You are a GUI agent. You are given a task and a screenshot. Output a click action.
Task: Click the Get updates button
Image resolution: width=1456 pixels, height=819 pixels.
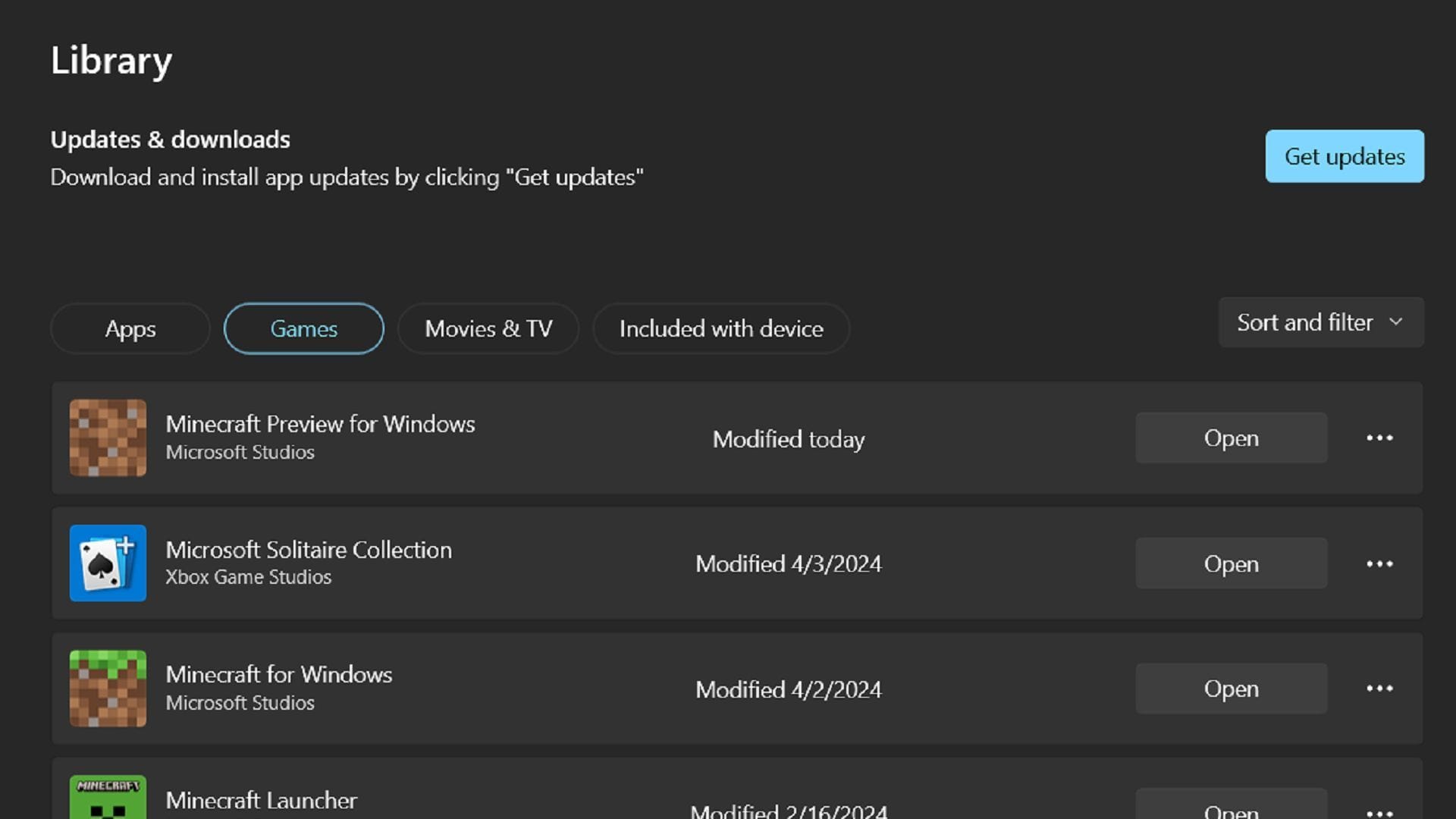(1345, 156)
